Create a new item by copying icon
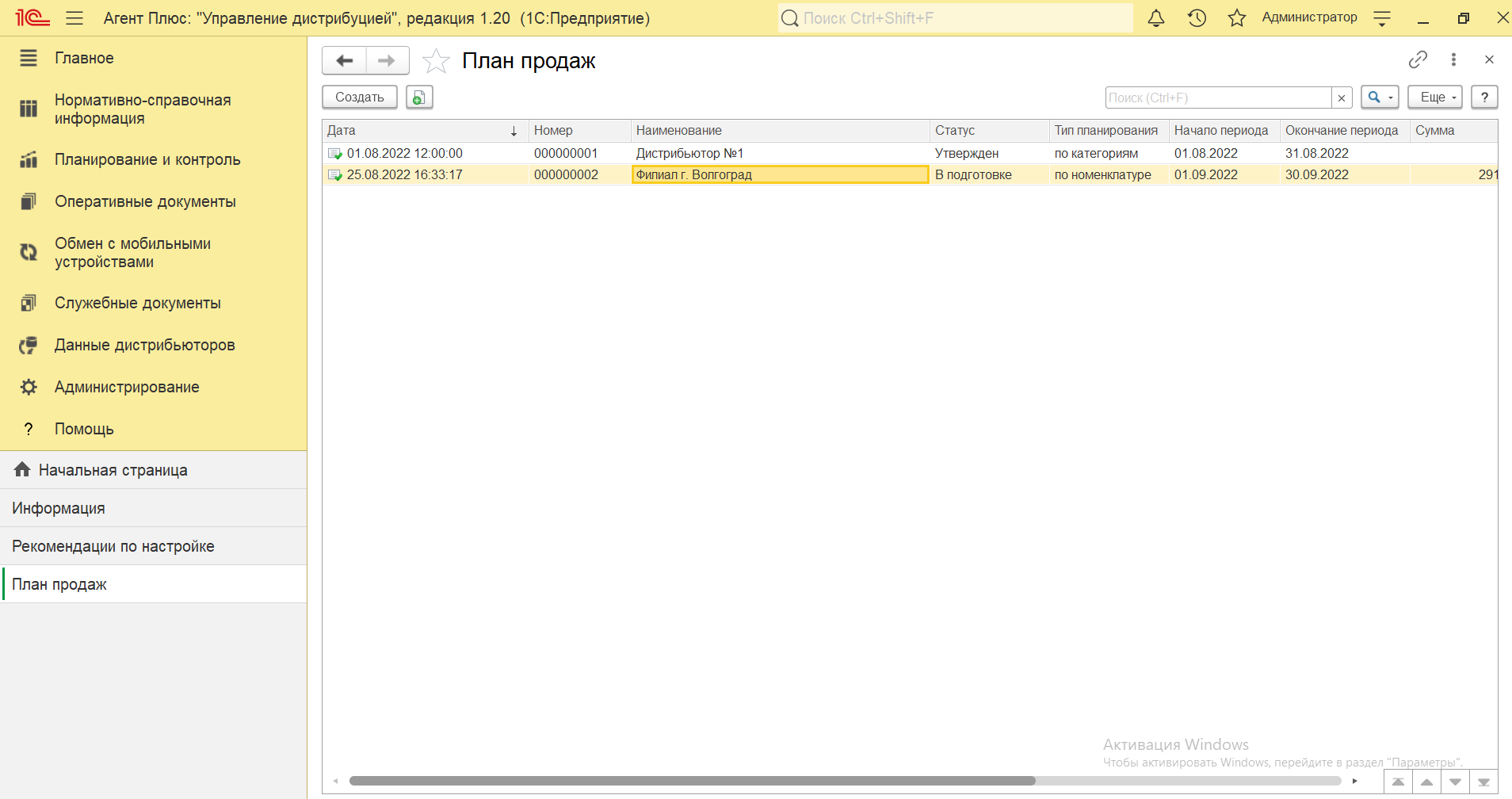Screen dimensions: 1512x799 click(419, 97)
